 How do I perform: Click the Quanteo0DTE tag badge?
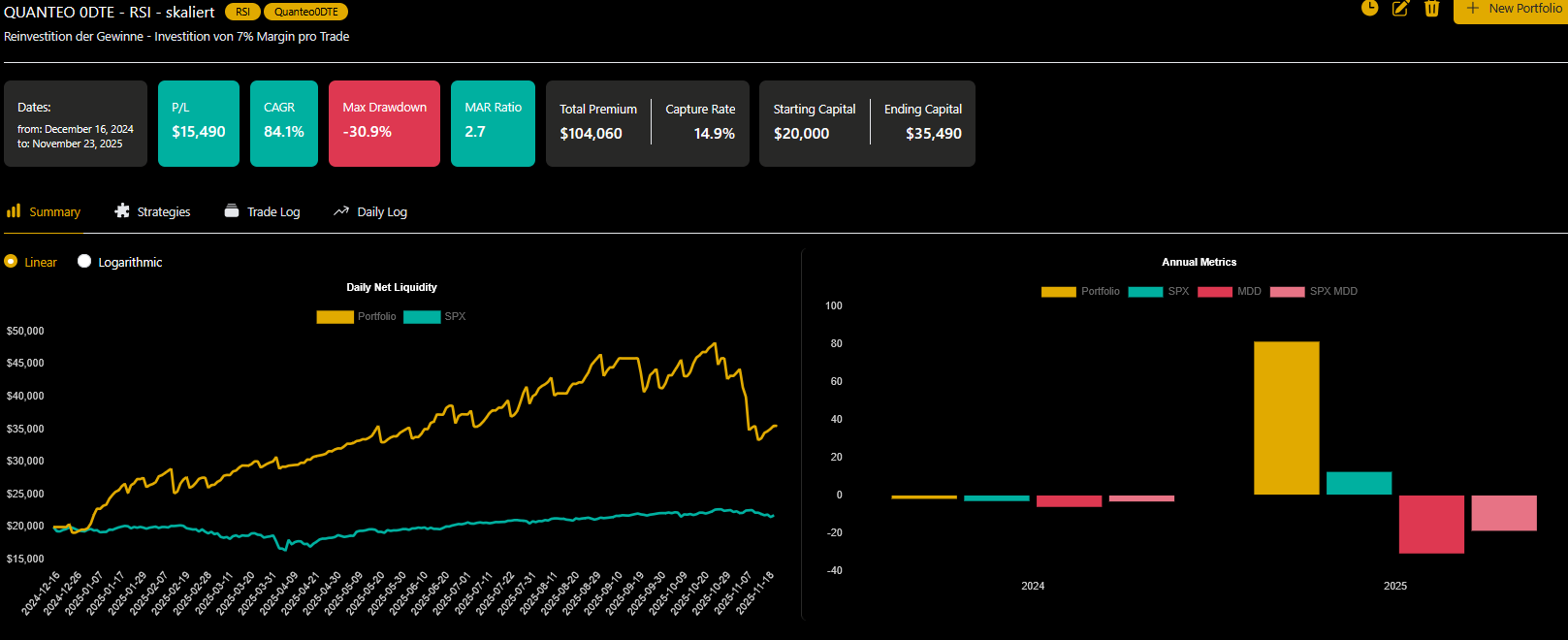pyautogui.click(x=305, y=12)
